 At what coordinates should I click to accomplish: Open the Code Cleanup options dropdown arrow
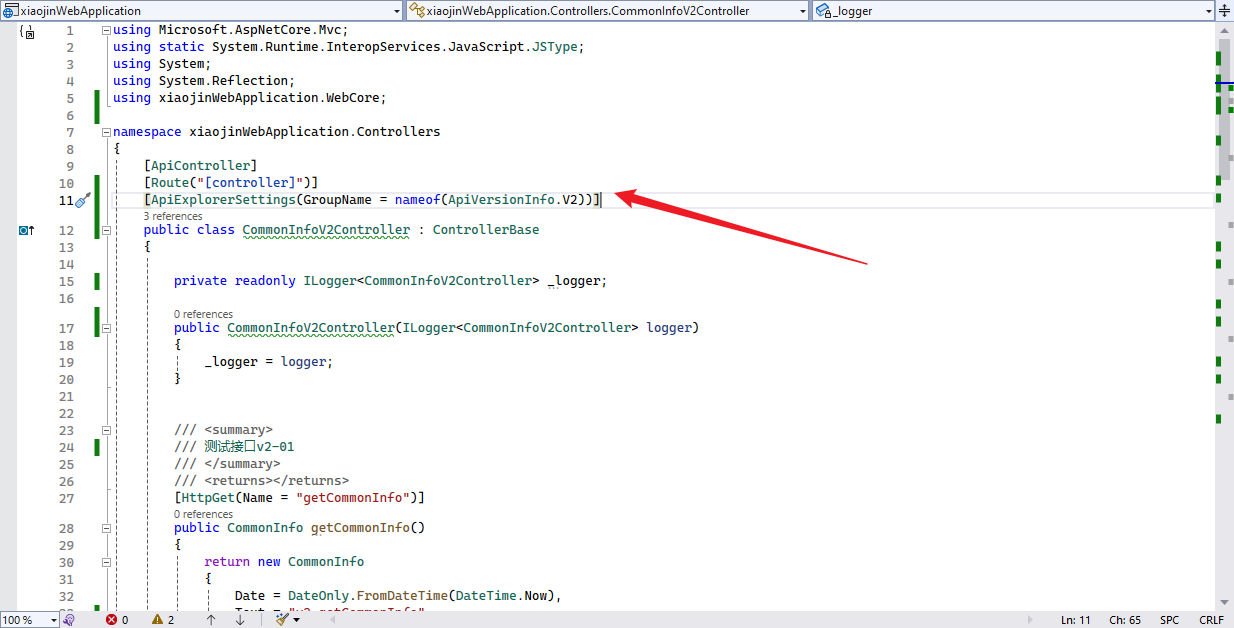[294, 619]
